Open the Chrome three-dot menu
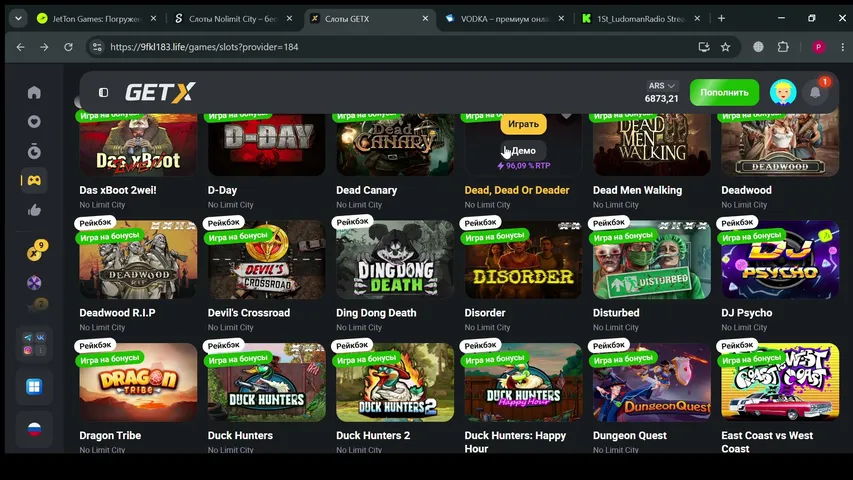Screen dimensions: 853x480 [x=842, y=47]
